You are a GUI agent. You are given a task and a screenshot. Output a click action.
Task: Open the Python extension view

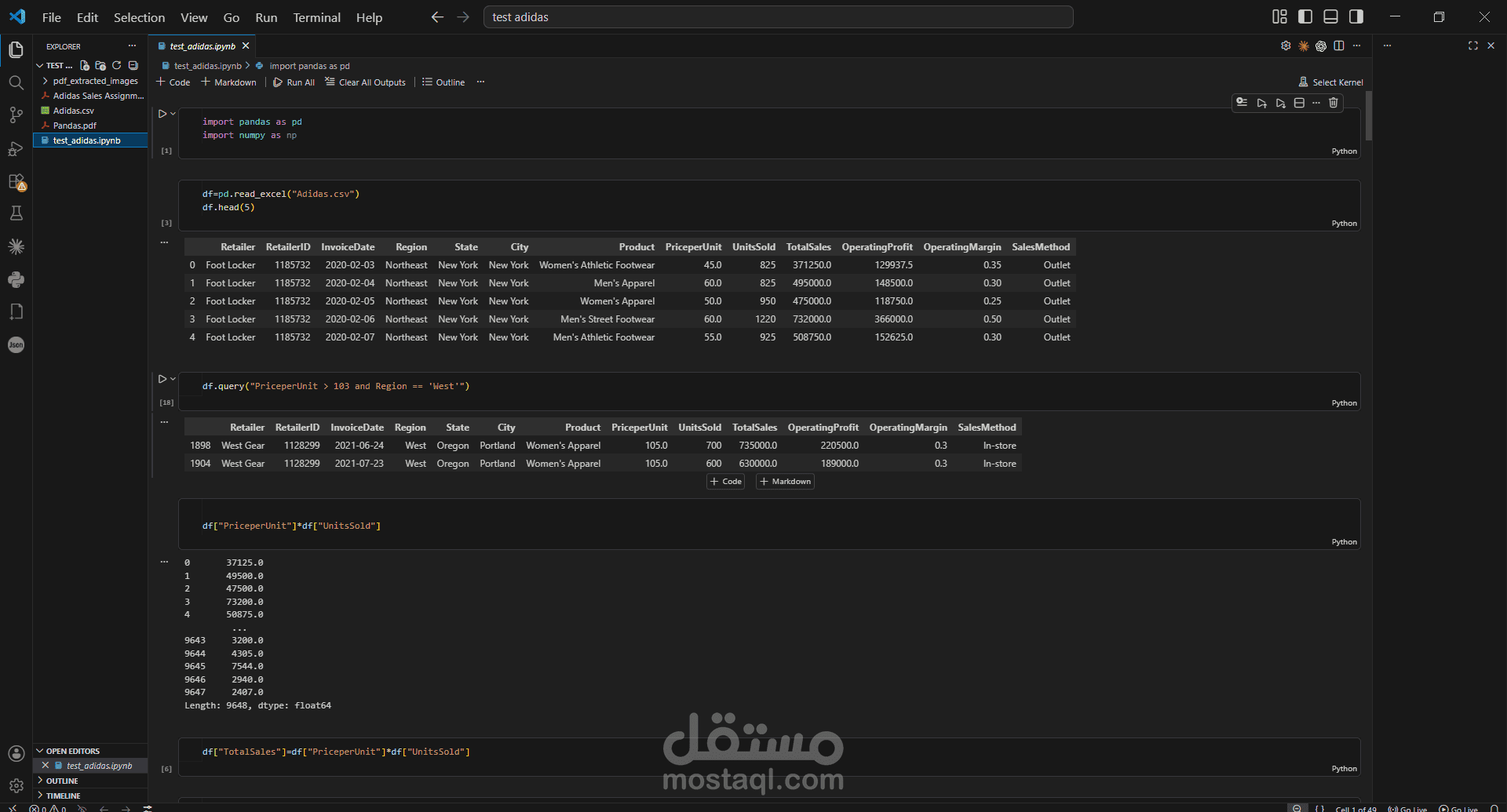click(x=16, y=279)
